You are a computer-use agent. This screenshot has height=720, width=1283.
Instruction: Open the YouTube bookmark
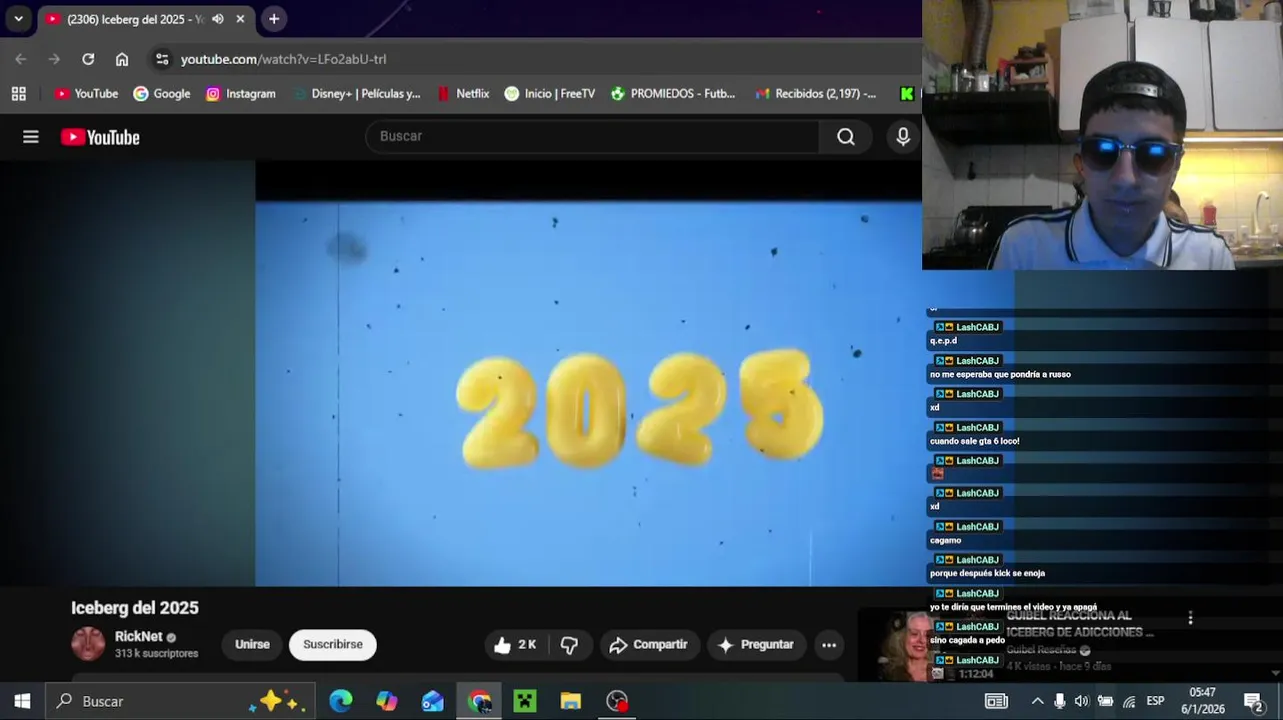[86, 93]
